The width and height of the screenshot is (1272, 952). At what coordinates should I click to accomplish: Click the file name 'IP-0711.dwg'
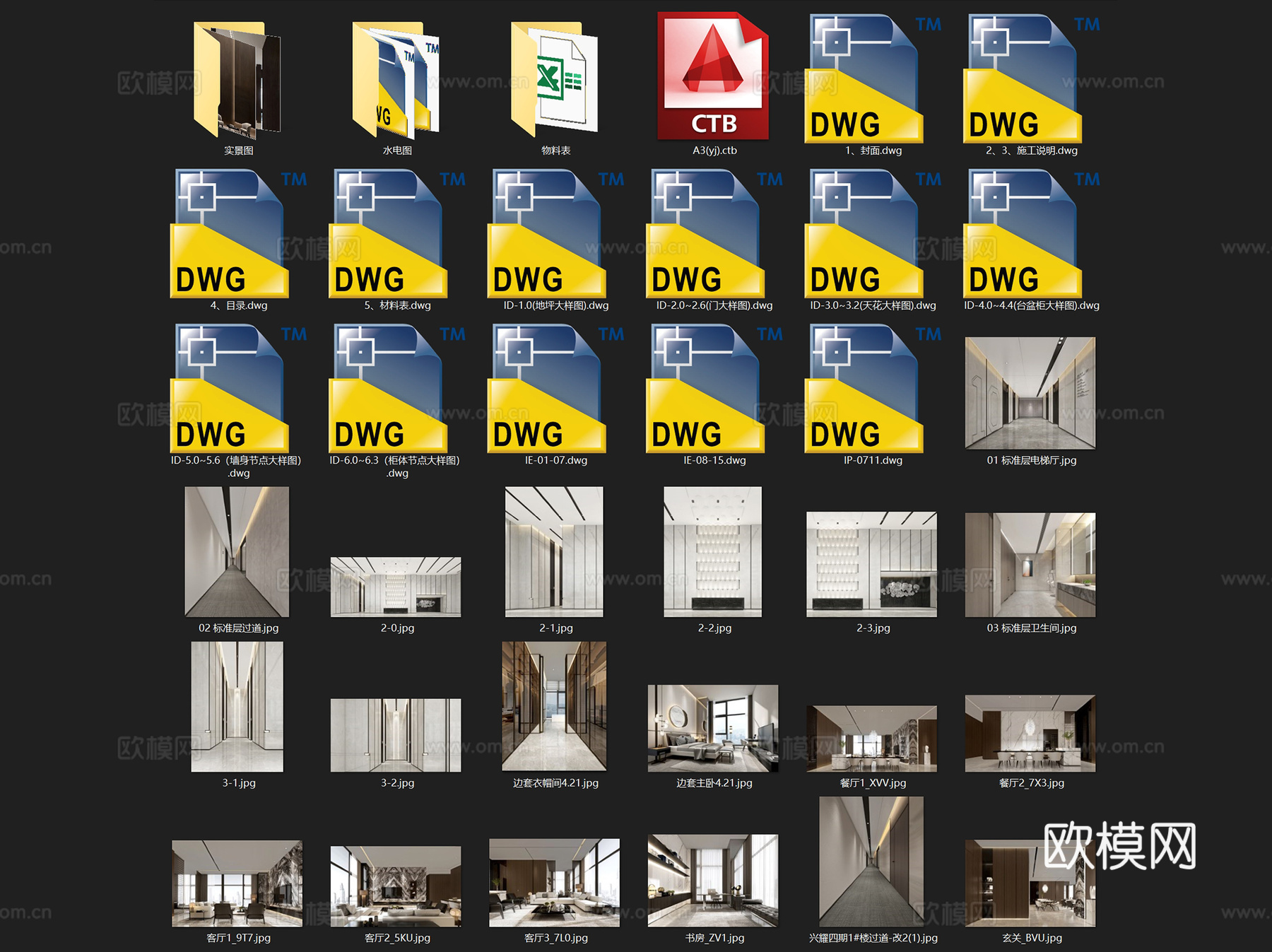coord(873,460)
